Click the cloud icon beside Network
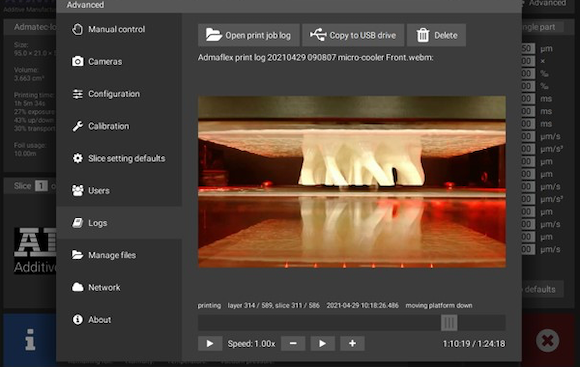 (x=77, y=287)
